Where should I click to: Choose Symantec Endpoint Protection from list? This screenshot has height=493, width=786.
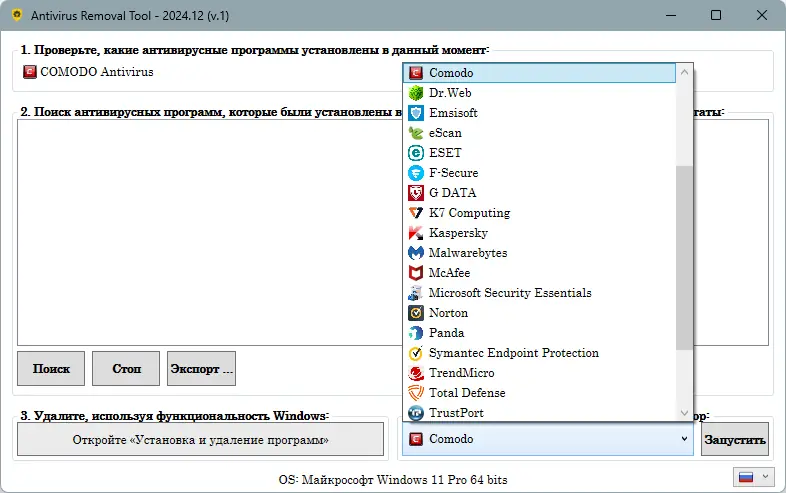click(x=513, y=353)
